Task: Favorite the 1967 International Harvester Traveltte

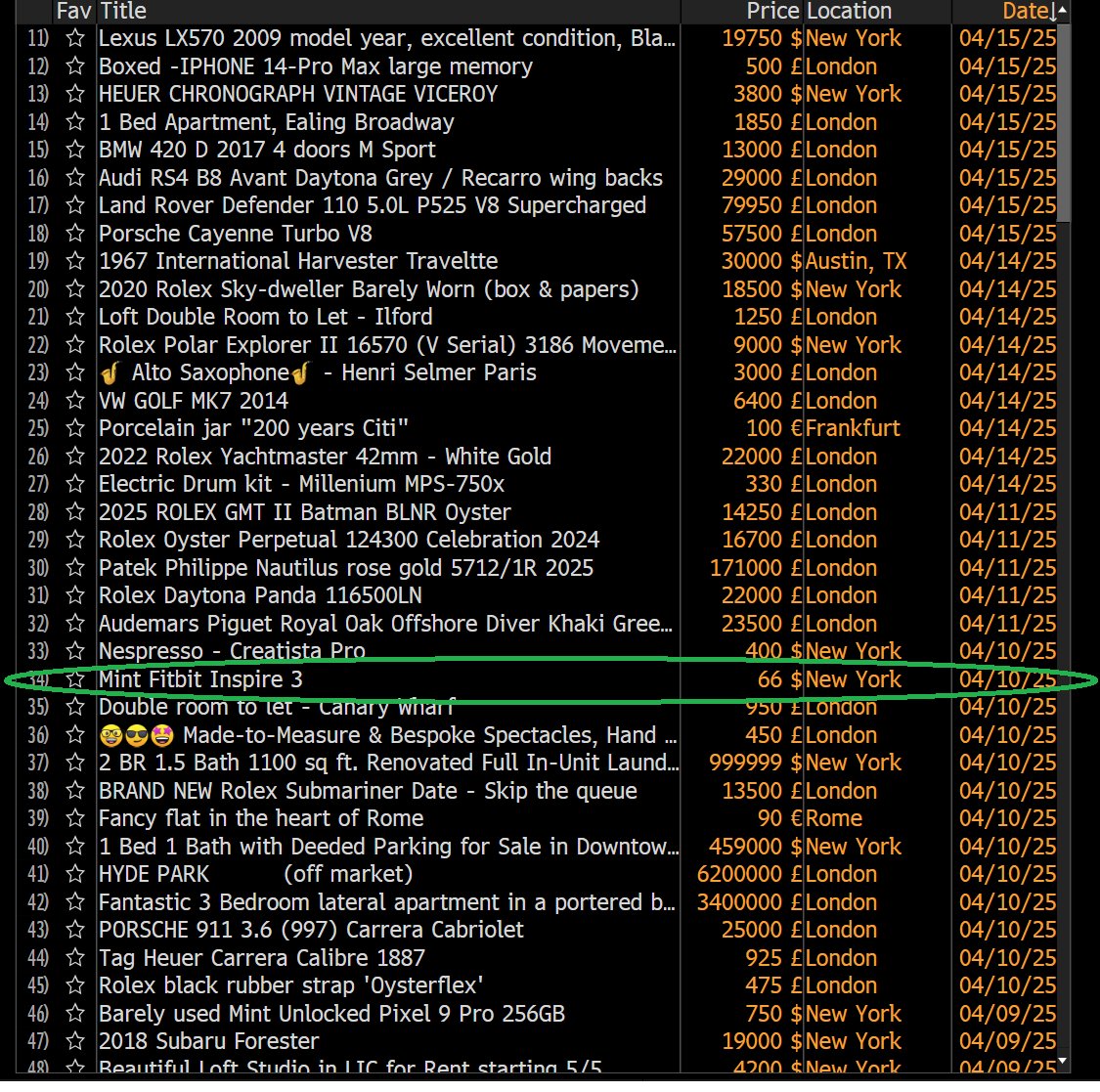Action: point(75,262)
